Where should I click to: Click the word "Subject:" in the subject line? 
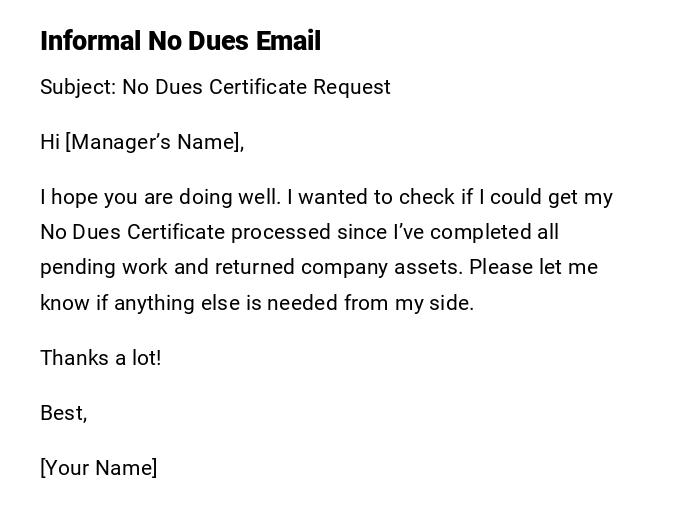point(78,87)
